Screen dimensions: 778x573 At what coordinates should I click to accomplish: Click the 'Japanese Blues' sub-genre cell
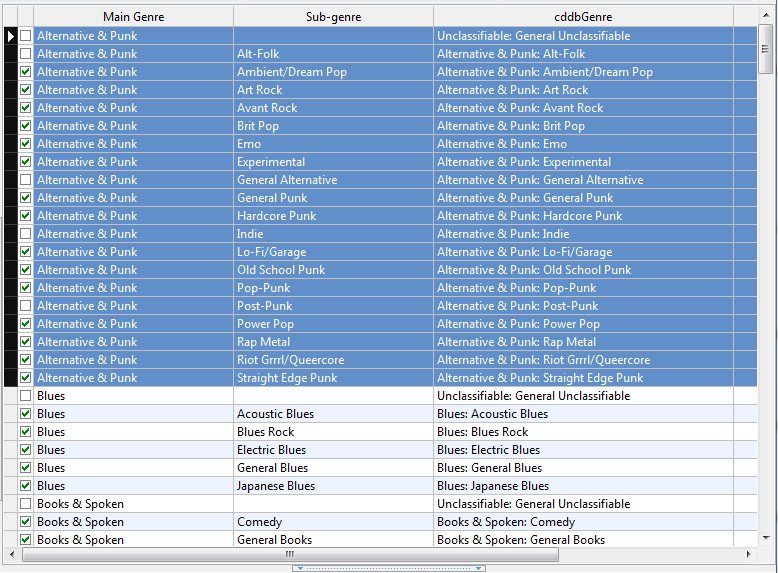(333, 486)
